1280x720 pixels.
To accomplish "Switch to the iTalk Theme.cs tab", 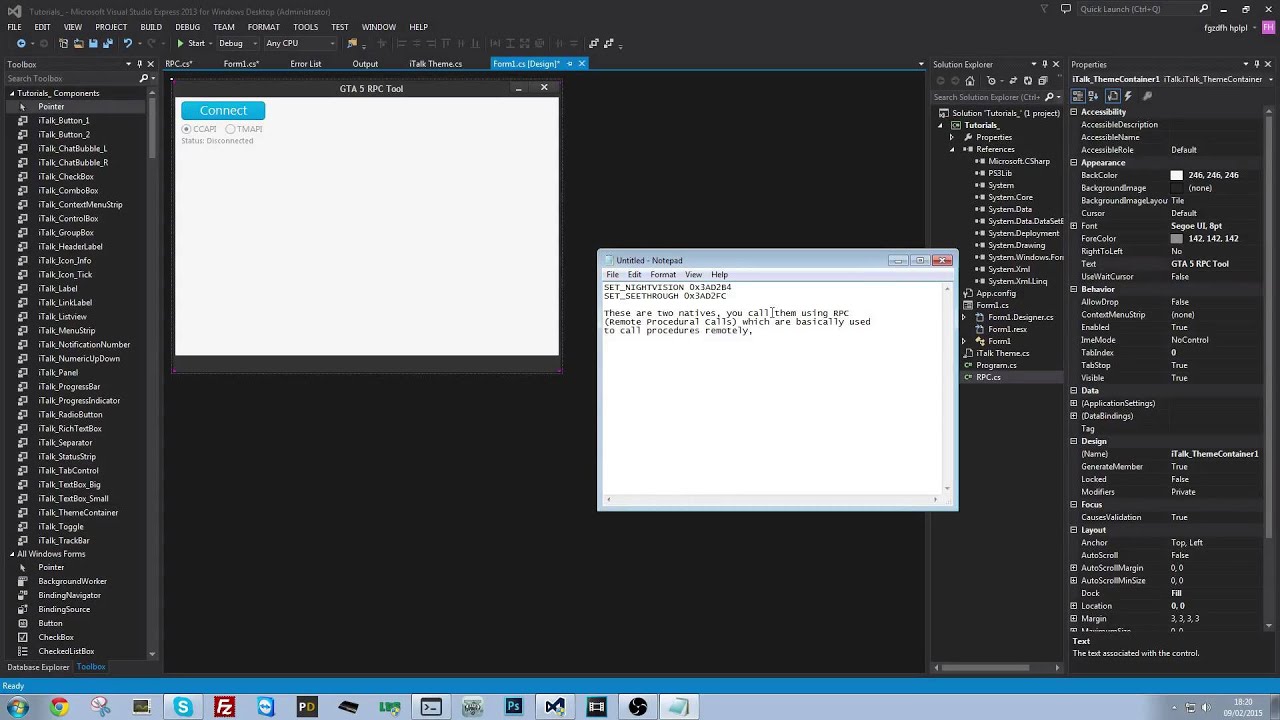I will click(x=436, y=64).
